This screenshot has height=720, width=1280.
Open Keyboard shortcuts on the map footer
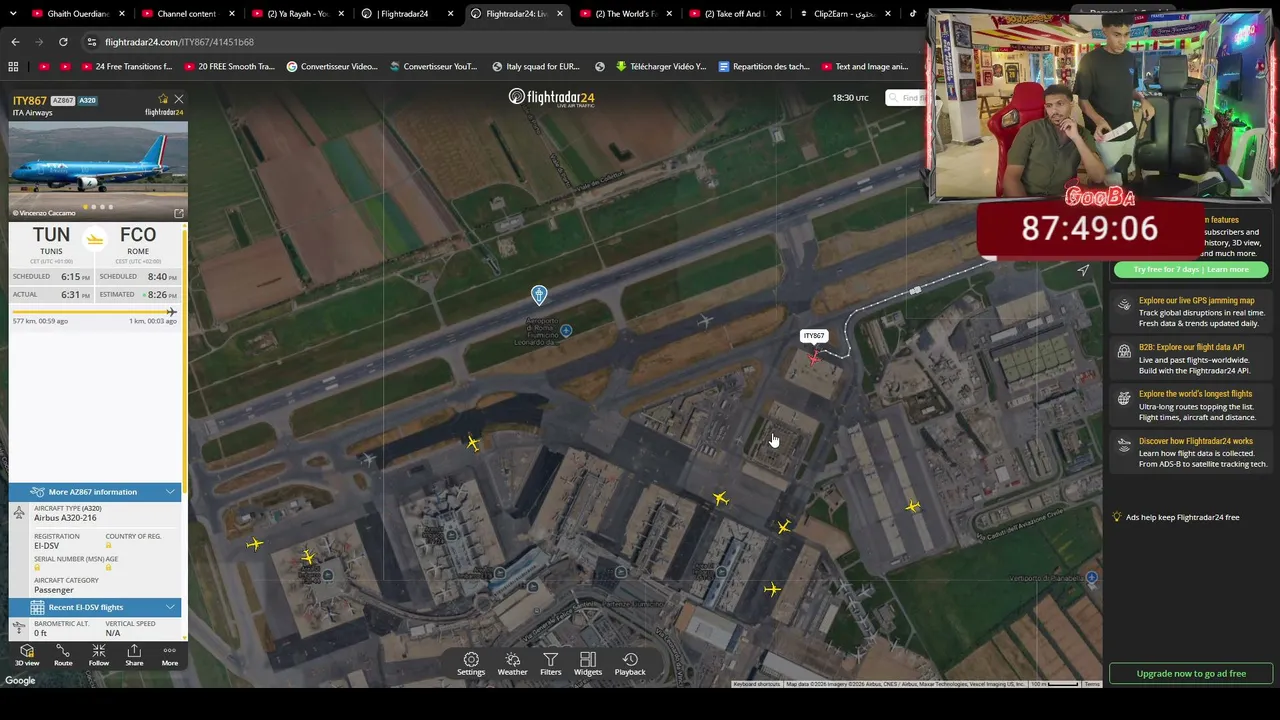coord(756,684)
